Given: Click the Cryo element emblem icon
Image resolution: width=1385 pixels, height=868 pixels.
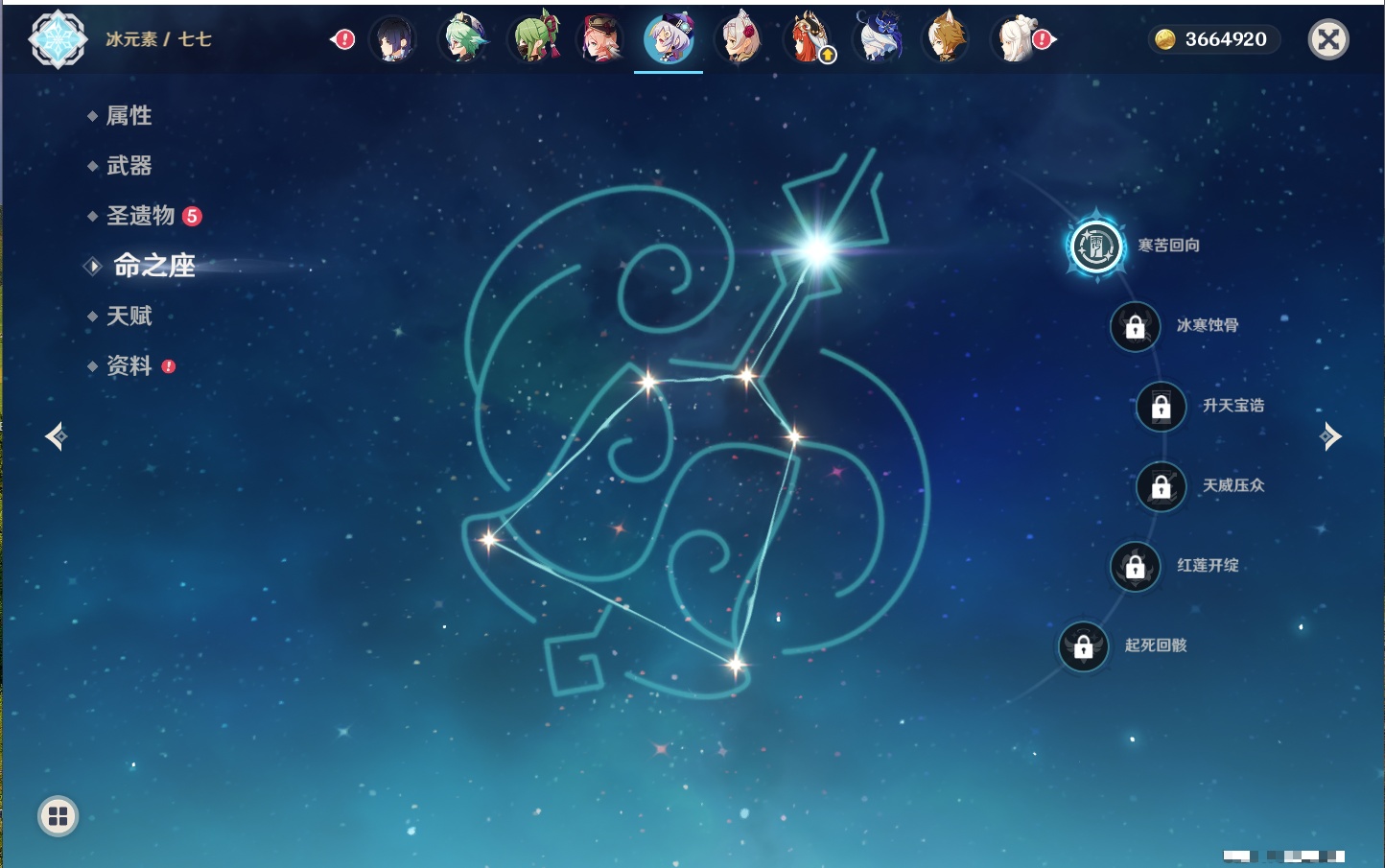Looking at the screenshot, I should [x=59, y=39].
